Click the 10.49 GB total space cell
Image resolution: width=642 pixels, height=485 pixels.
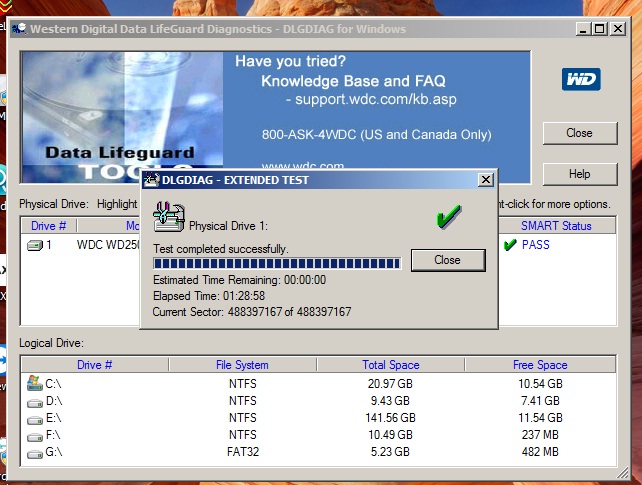click(390, 435)
